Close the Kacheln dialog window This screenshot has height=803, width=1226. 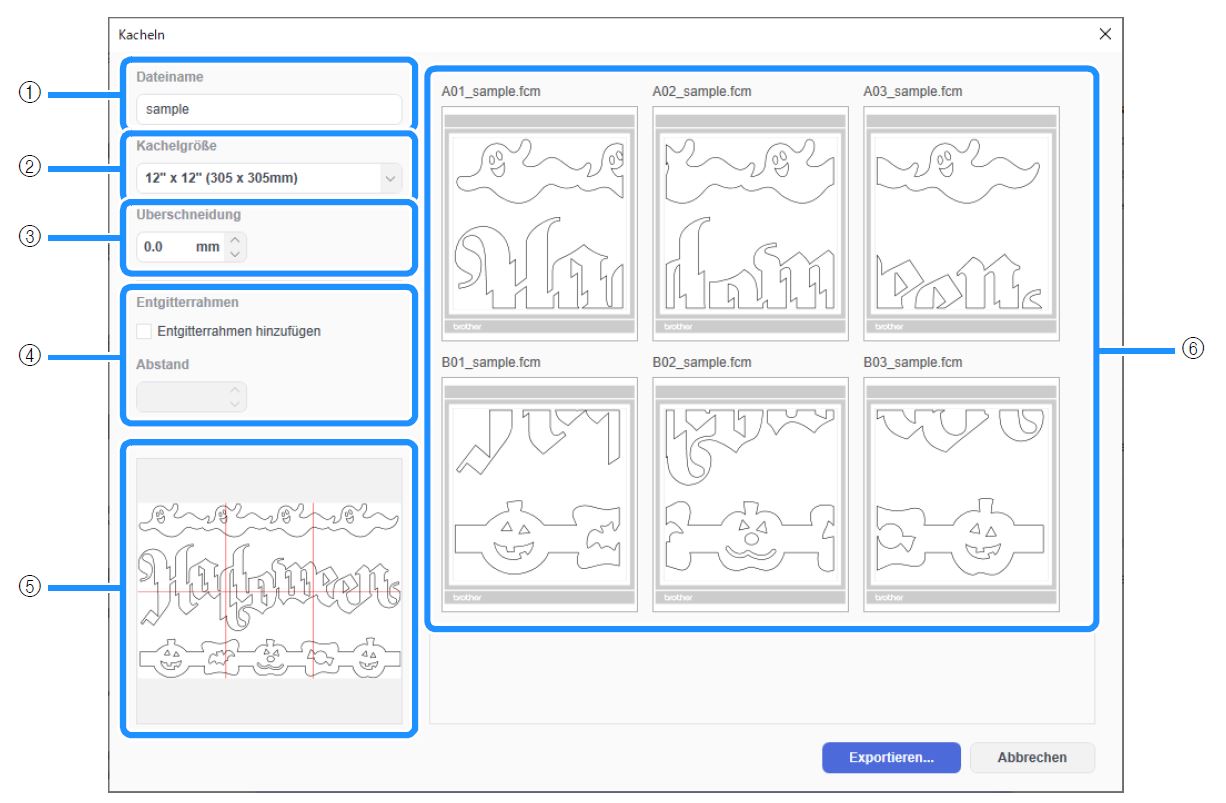(x=1105, y=34)
